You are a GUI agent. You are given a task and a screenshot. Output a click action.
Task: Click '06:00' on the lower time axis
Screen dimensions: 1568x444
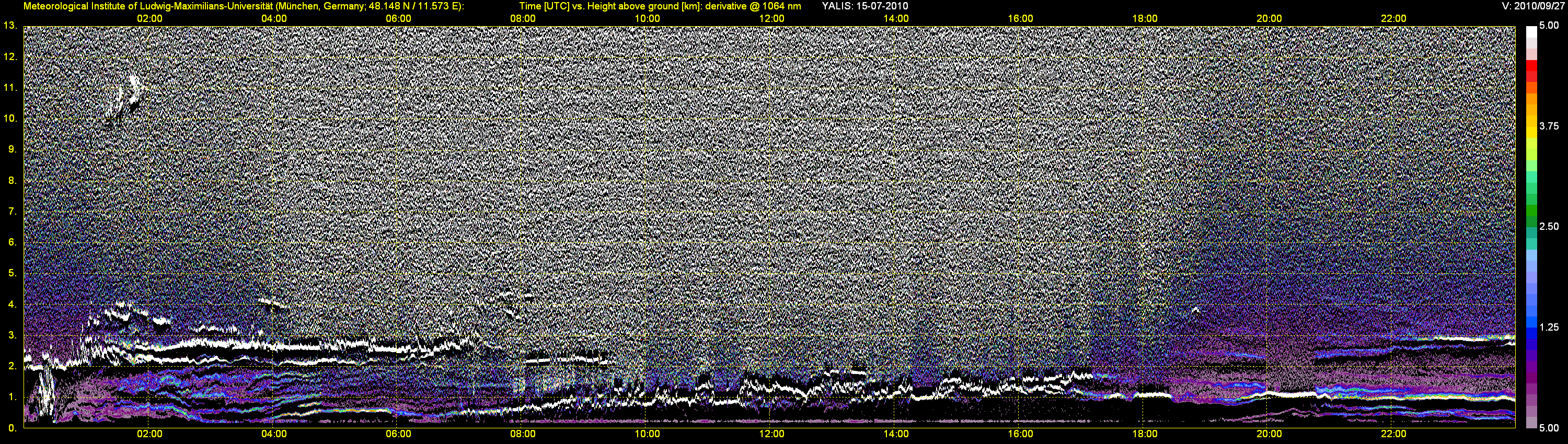coord(398,434)
